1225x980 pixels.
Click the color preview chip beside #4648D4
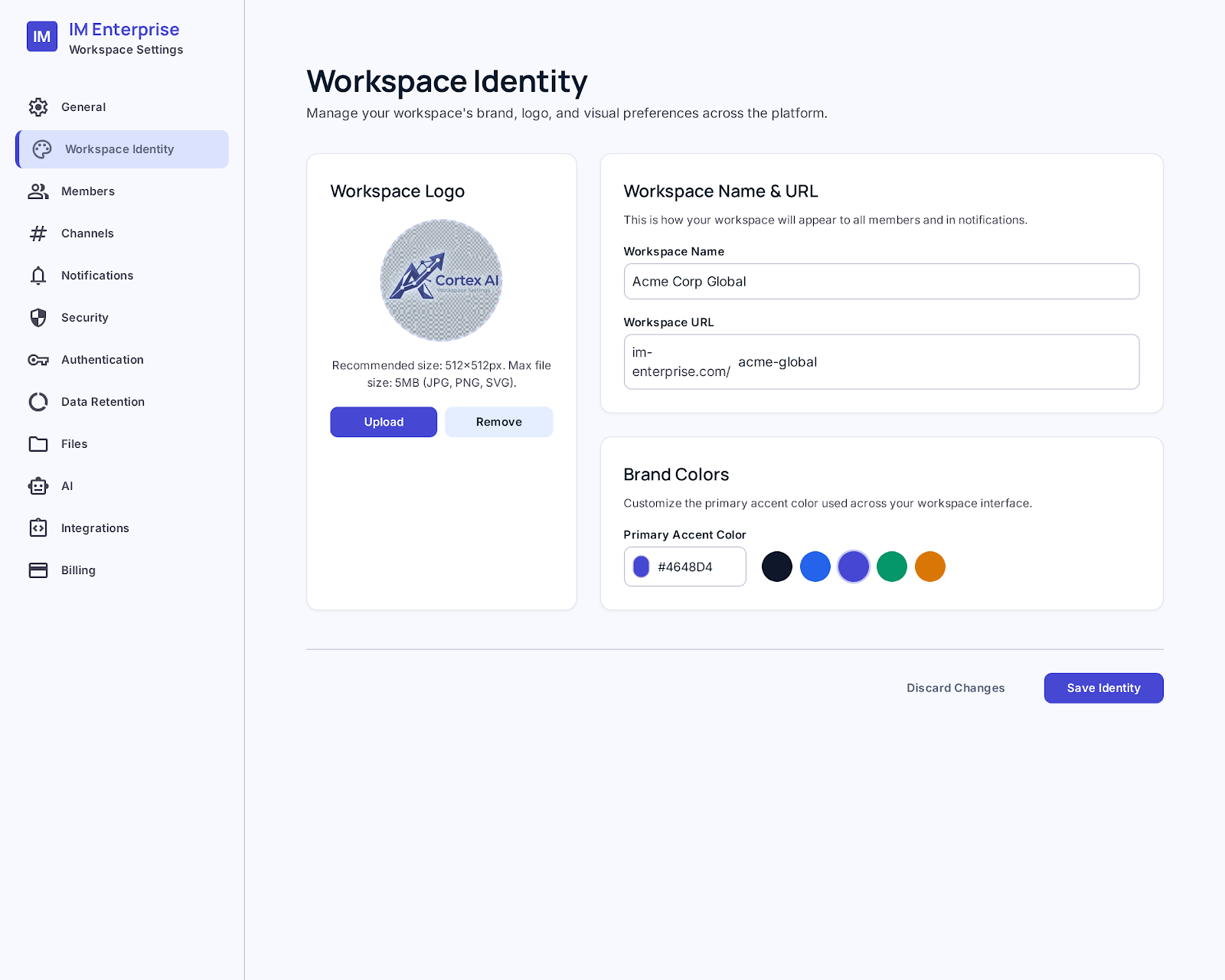pyautogui.click(x=642, y=567)
